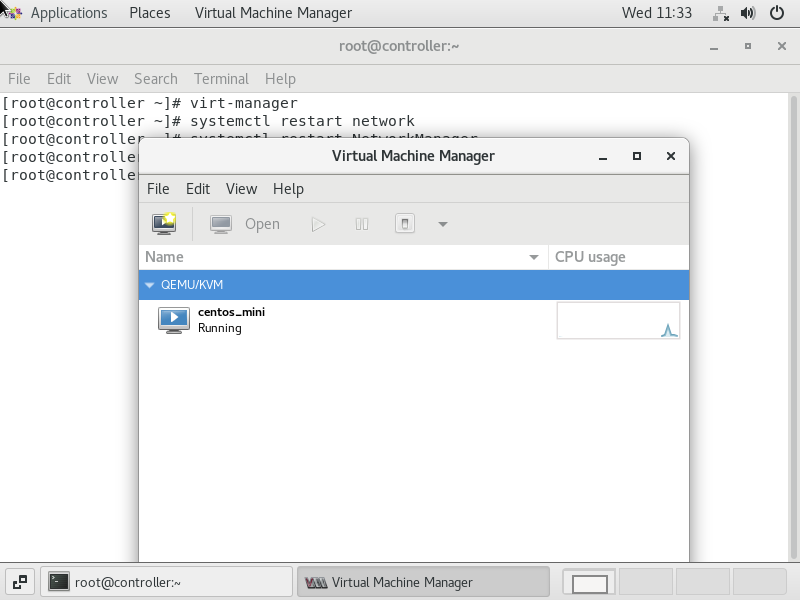800x600 pixels.
Task: Open the selected VM console
Action: click(245, 223)
